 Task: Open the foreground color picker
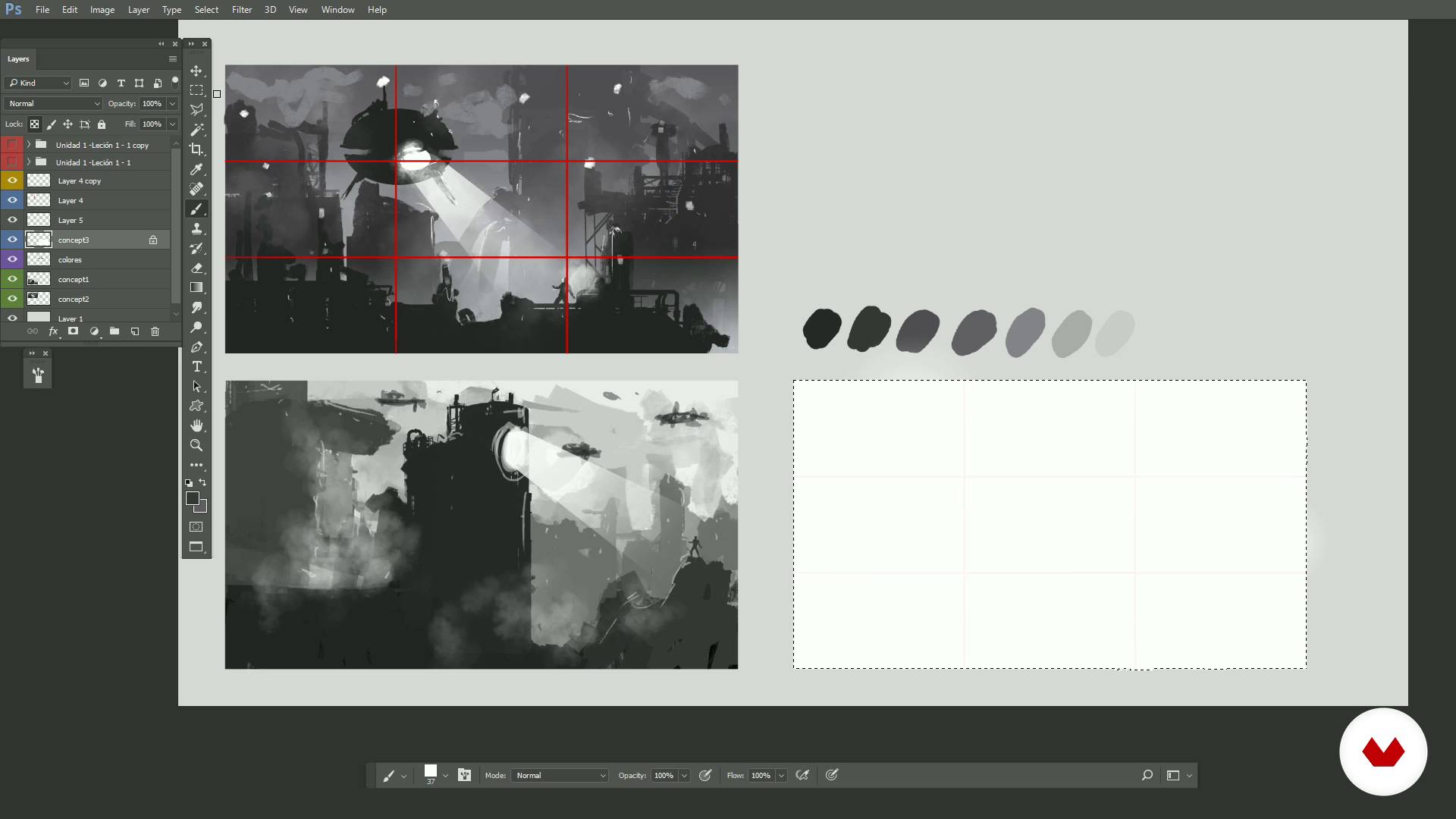[x=193, y=498]
